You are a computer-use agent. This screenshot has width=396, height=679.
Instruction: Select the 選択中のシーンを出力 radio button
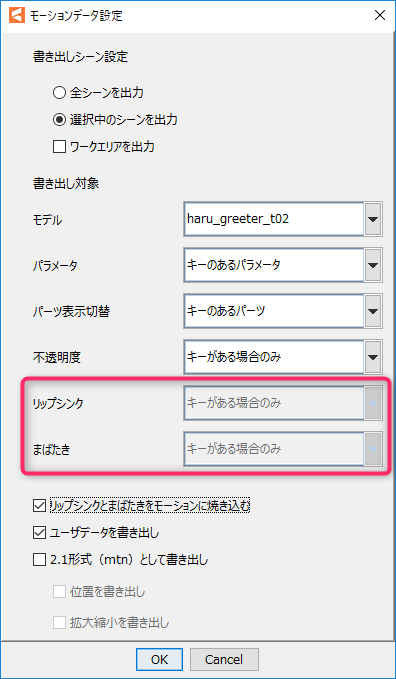(x=59, y=120)
